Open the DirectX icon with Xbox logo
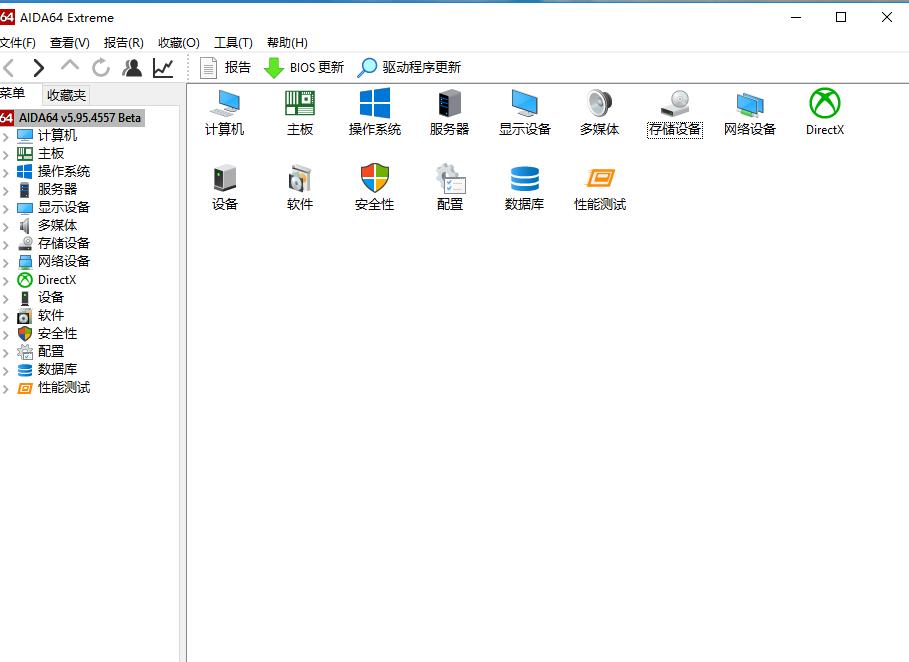The width and height of the screenshot is (909, 662). click(823, 113)
